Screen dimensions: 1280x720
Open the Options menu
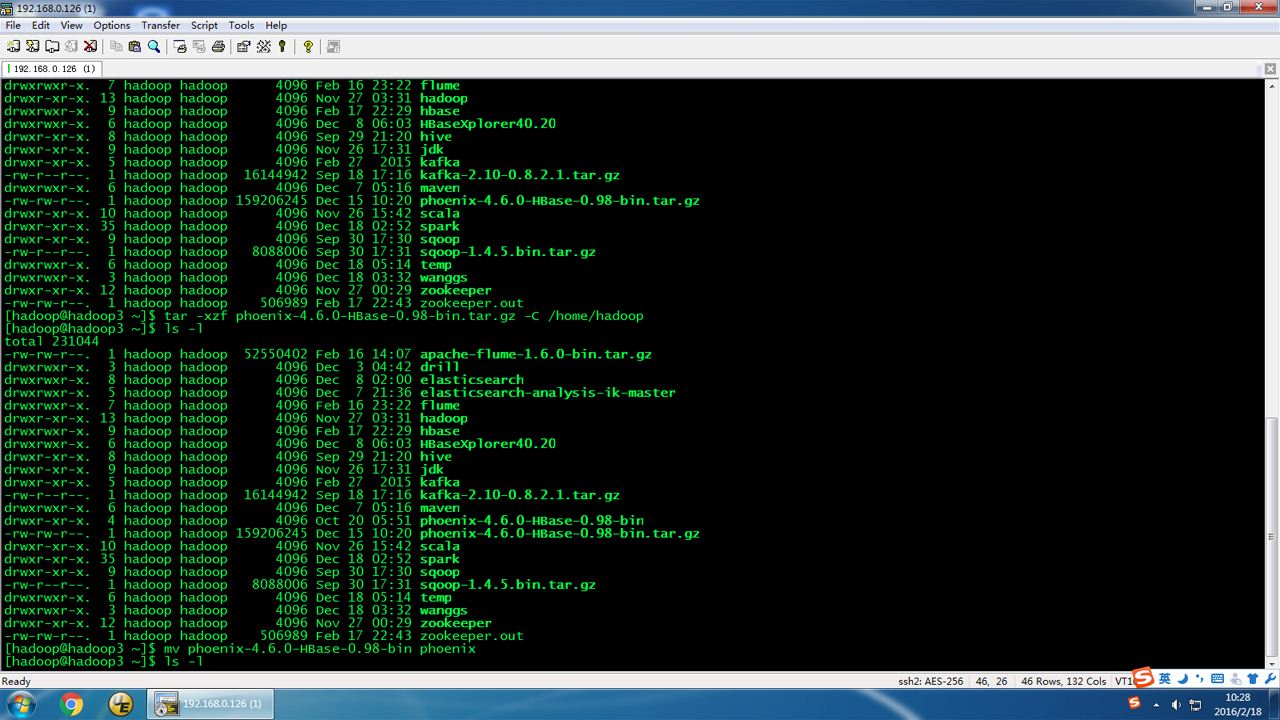[112, 25]
